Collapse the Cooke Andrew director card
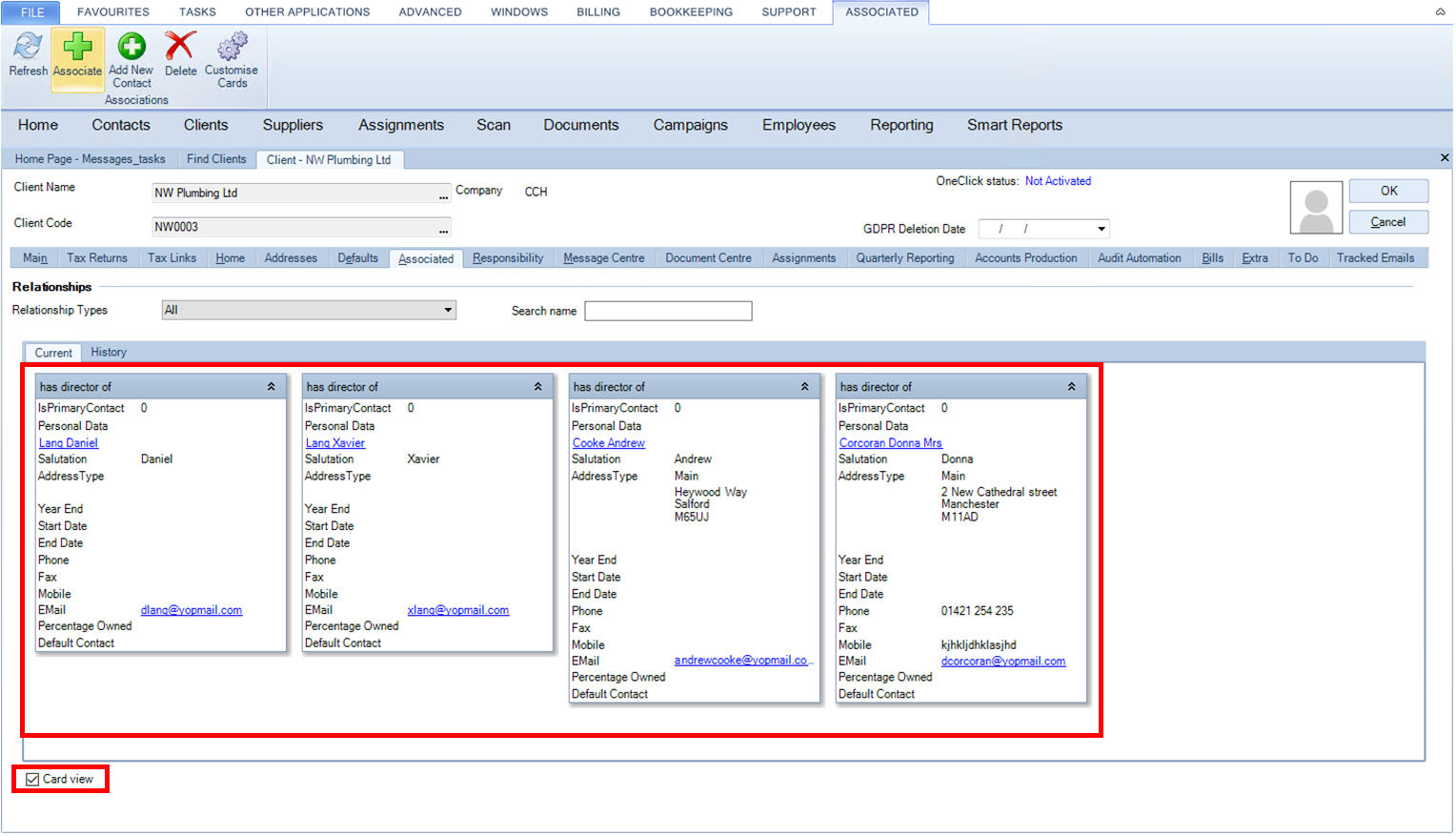The image size is (1456, 836). [x=805, y=387]
